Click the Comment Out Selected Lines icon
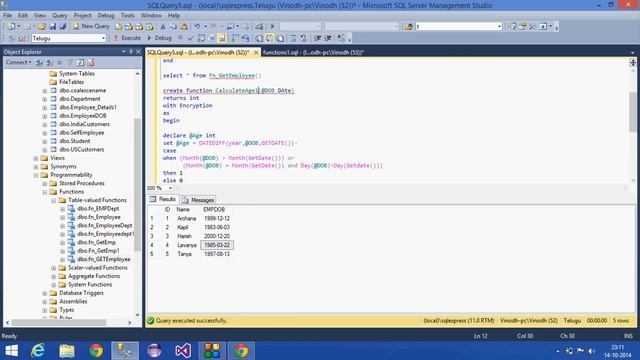Screen dimensions: 640x360 click(293, 38)
